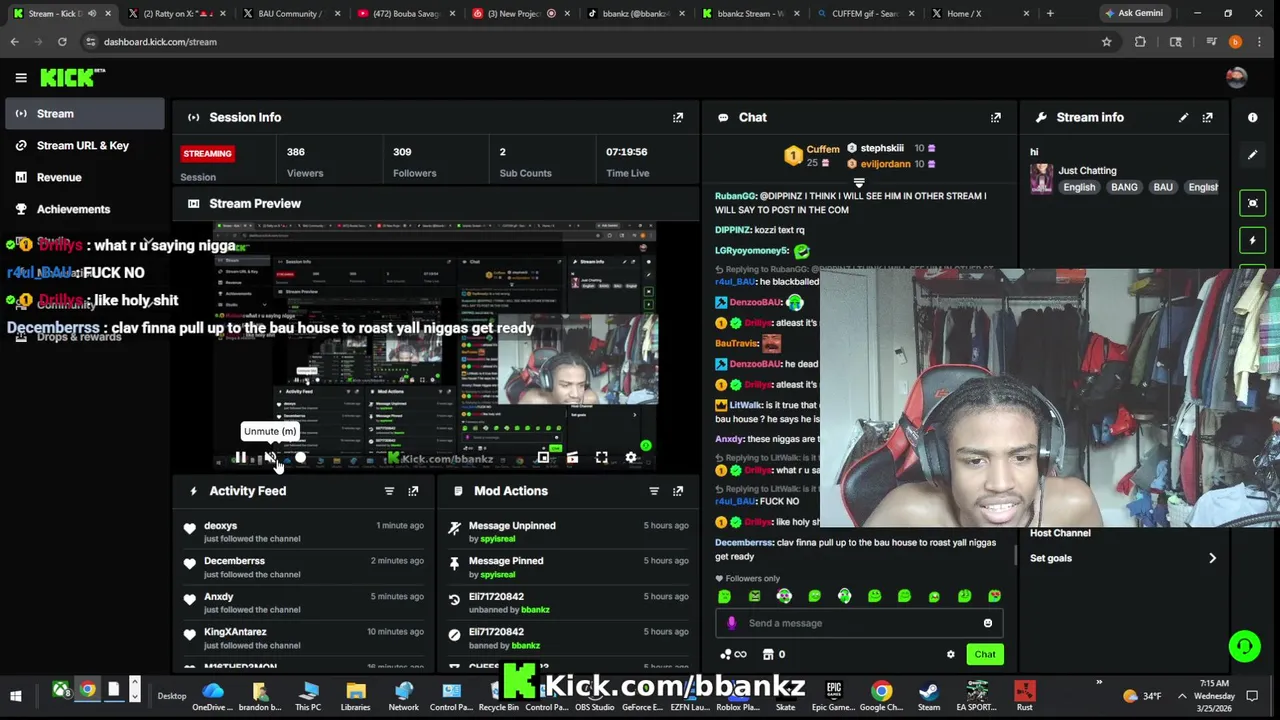Pop out the Mod Actions panel

678,491
